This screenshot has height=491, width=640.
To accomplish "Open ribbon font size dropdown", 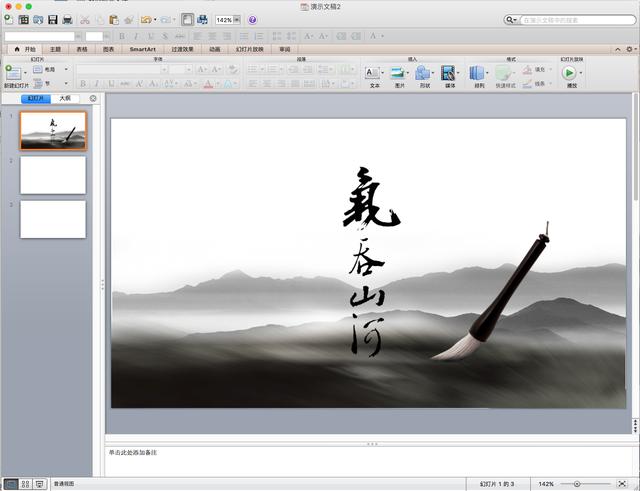I will (189, 70).
